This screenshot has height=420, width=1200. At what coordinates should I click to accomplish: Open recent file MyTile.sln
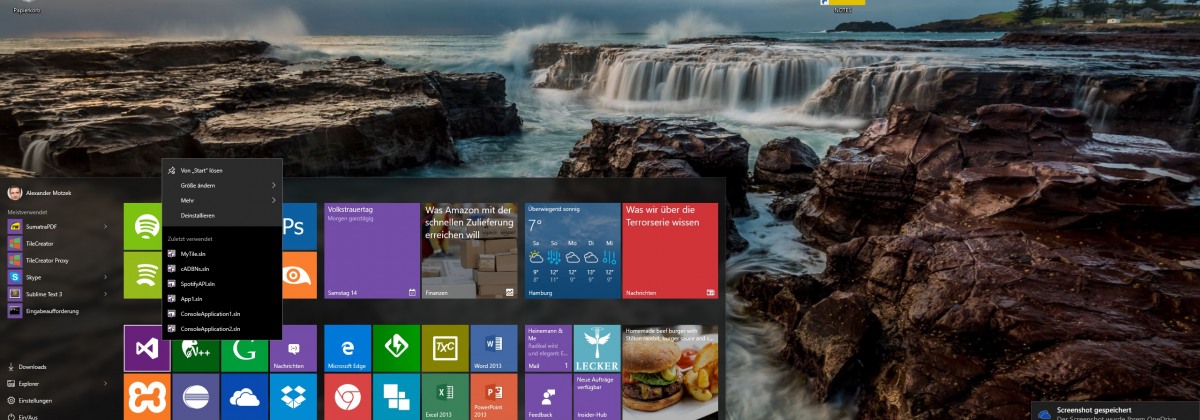coord(222,254)
